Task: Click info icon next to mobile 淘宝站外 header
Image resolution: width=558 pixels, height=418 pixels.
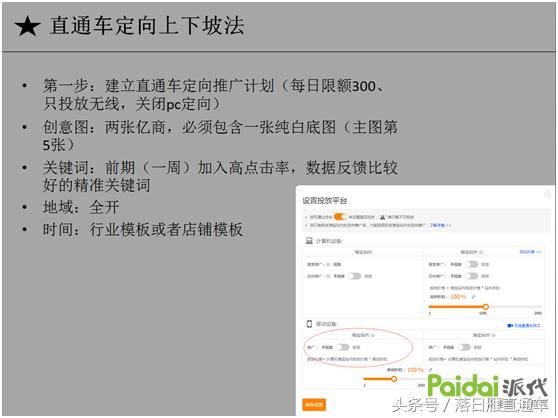Action: tap(493, 335)
